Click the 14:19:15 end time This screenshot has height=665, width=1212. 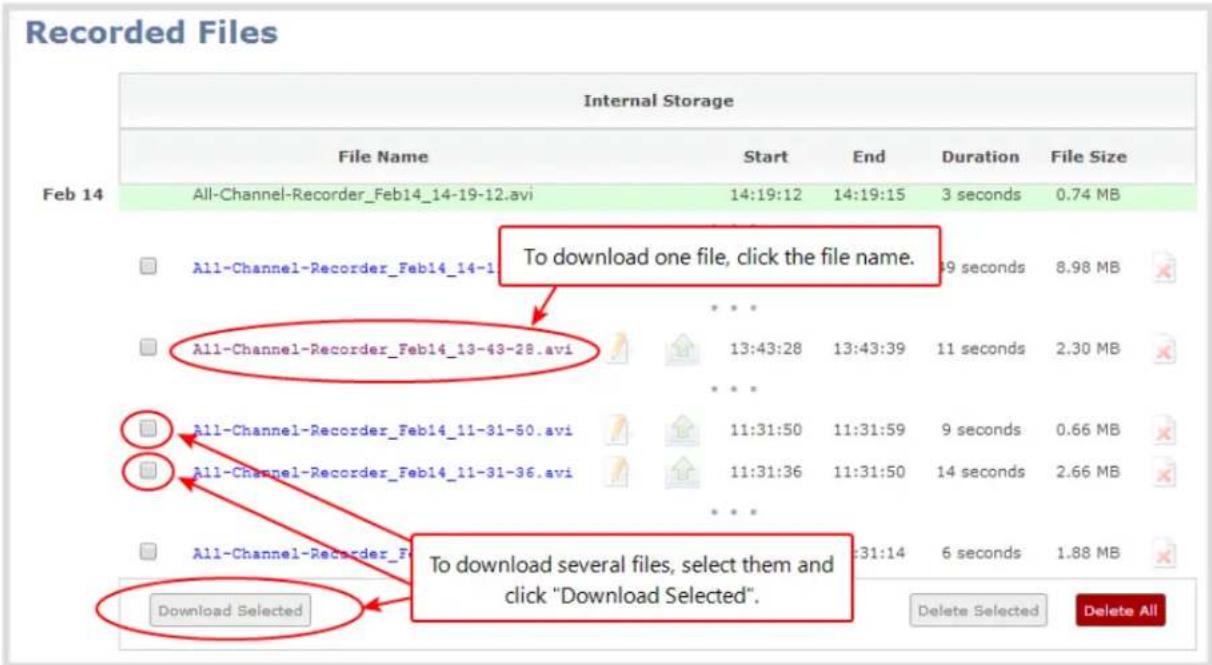[869, 195]
